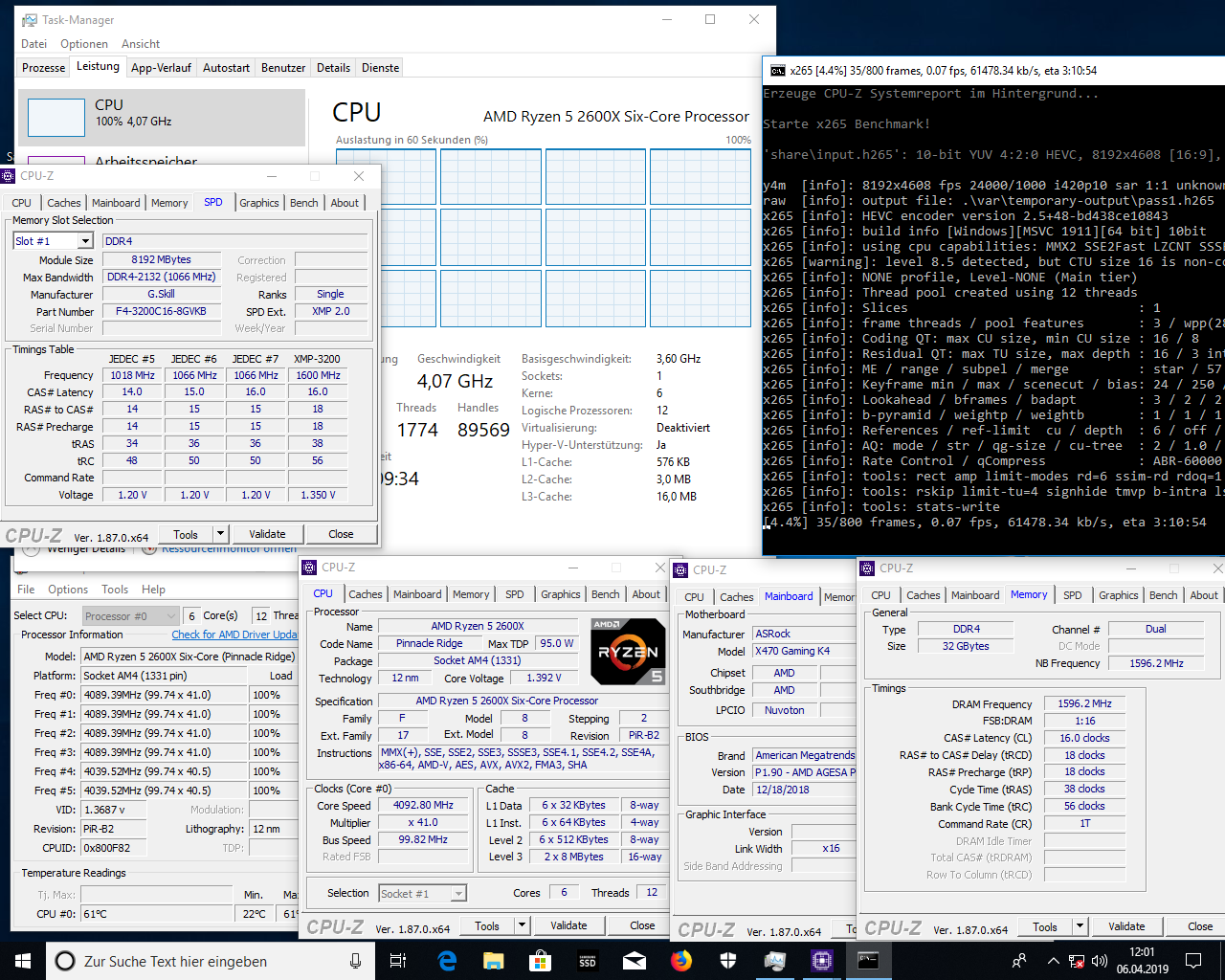Click the XMP 2.0 SPD Ext. value

click(330, 312)
